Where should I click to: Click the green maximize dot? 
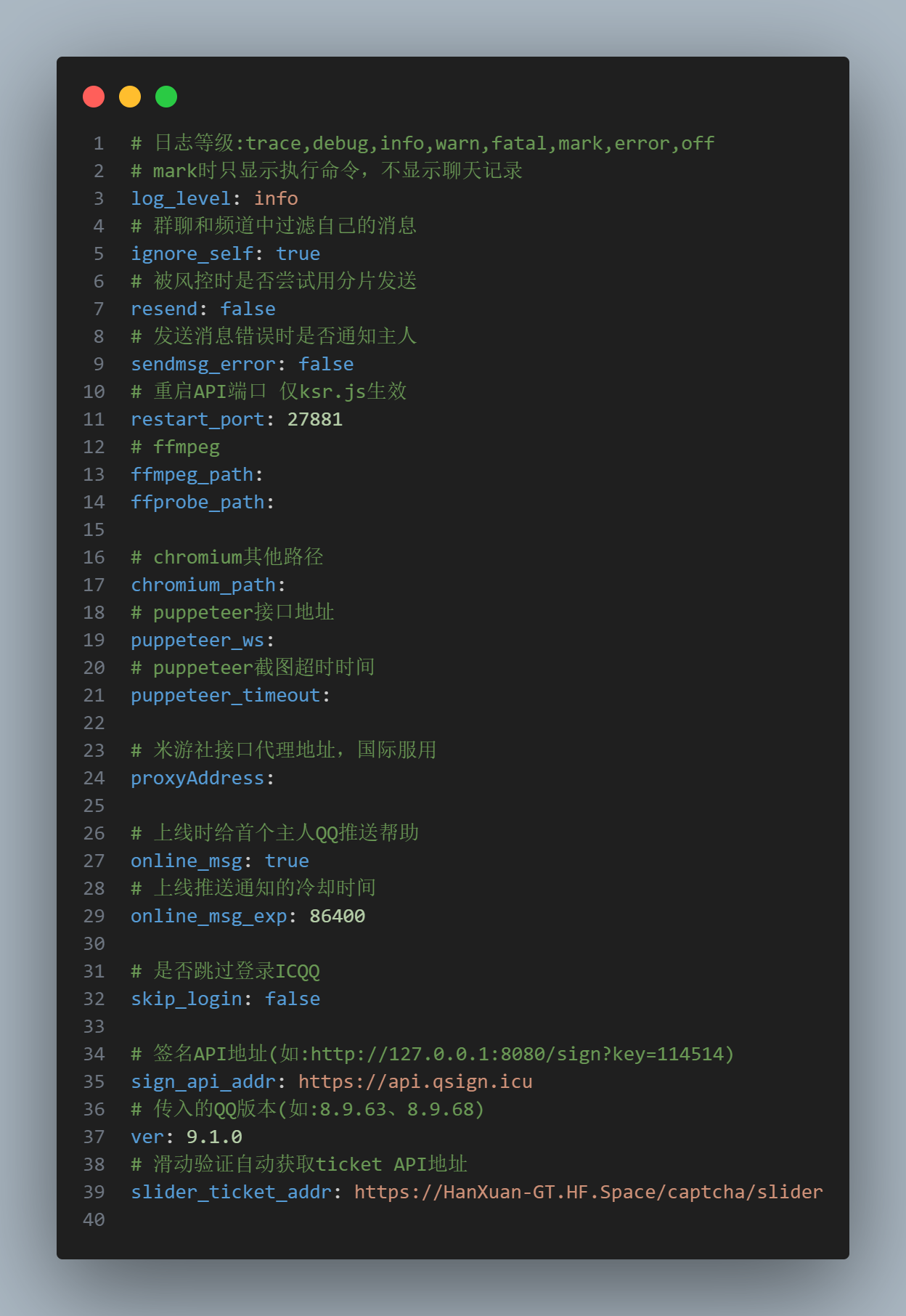point(166,97)
